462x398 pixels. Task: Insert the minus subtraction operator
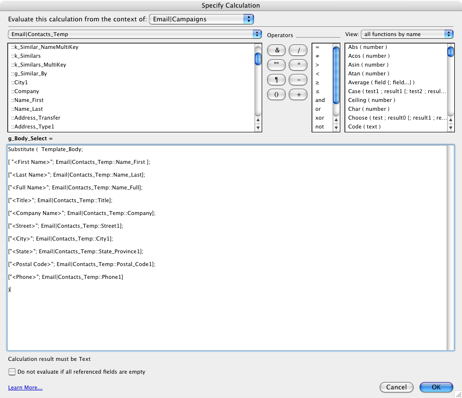[x=298, y=80]
